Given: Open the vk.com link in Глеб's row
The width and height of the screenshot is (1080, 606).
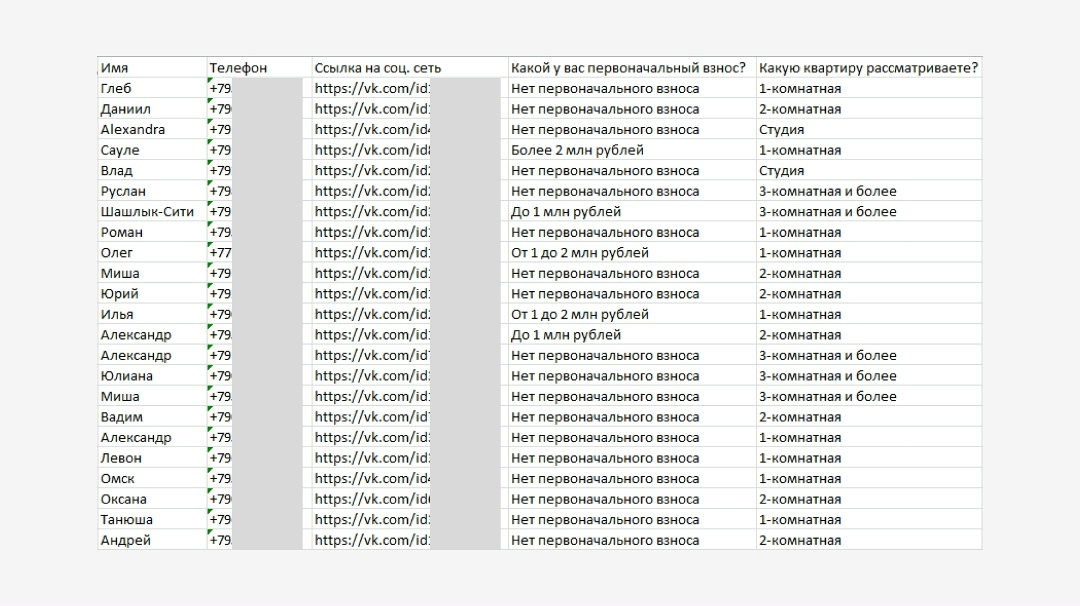Looking at the screenshot, I should pos(372,88).
